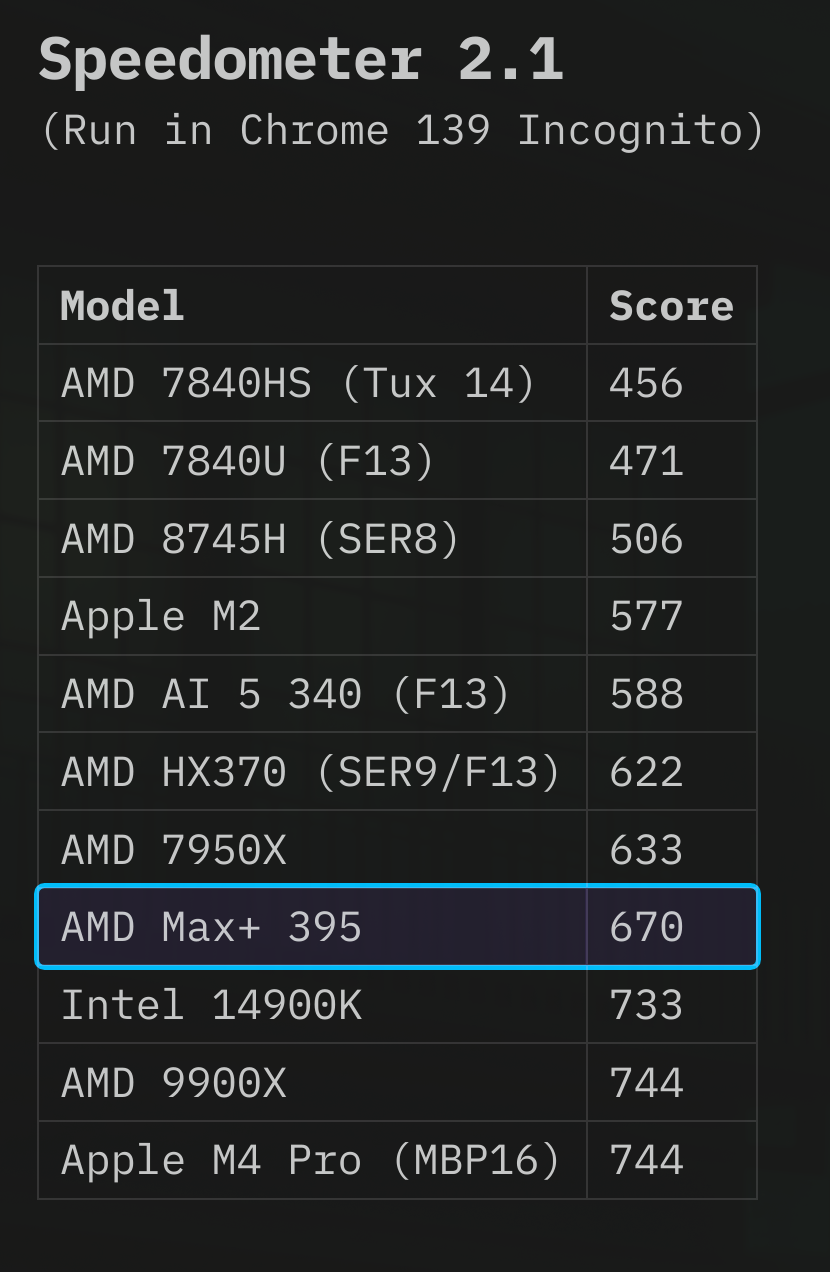The image size is (830, 1272).
Task: Click the AMD 7840HS (Tux 14) cell
Action: (x=312, y=383)
